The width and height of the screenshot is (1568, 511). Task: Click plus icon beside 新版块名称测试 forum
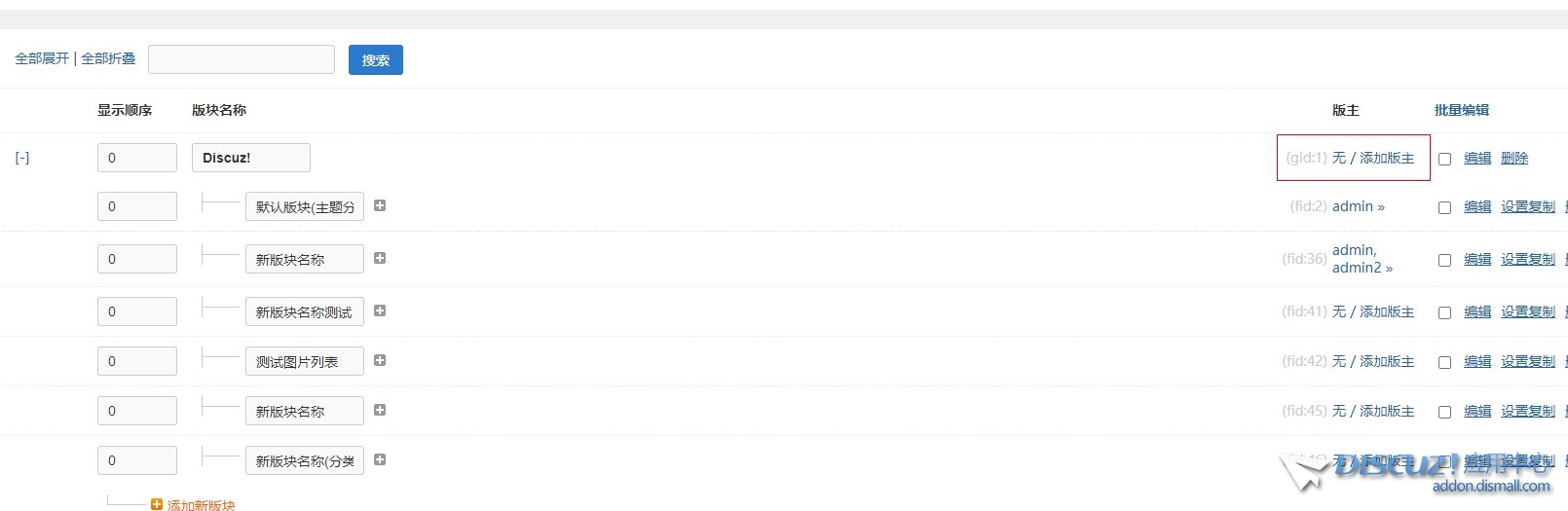380,310
